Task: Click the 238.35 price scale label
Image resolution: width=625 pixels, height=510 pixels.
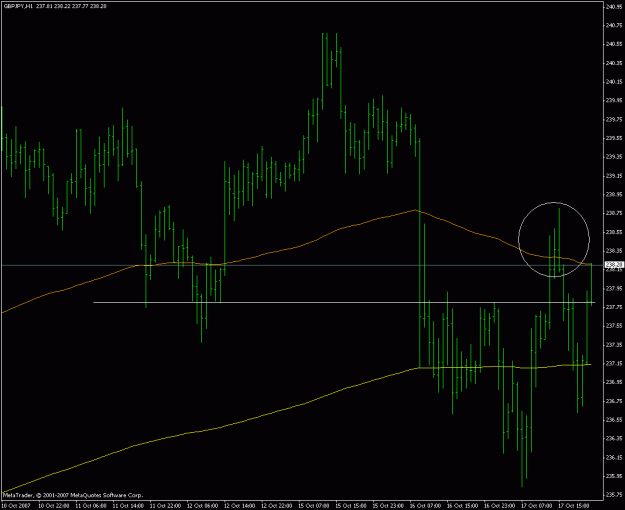Action: 614,251
